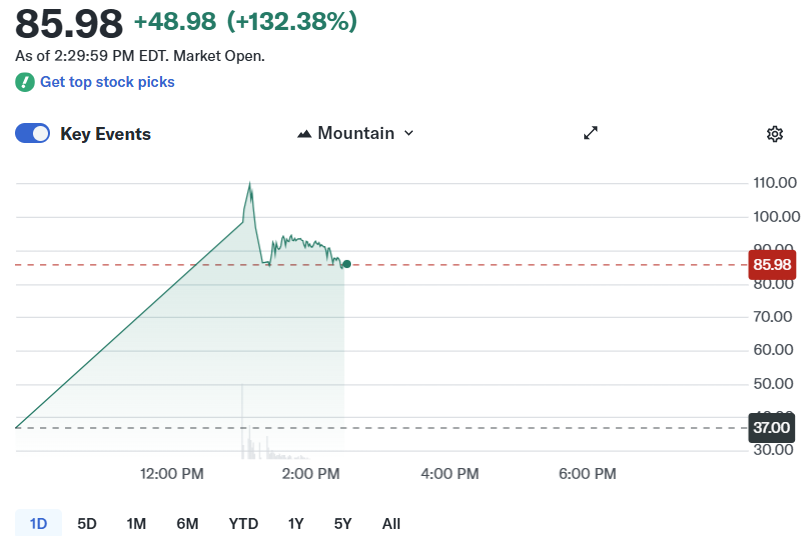
Task: Select the 1D time range
Action: [x=38, y=523]
